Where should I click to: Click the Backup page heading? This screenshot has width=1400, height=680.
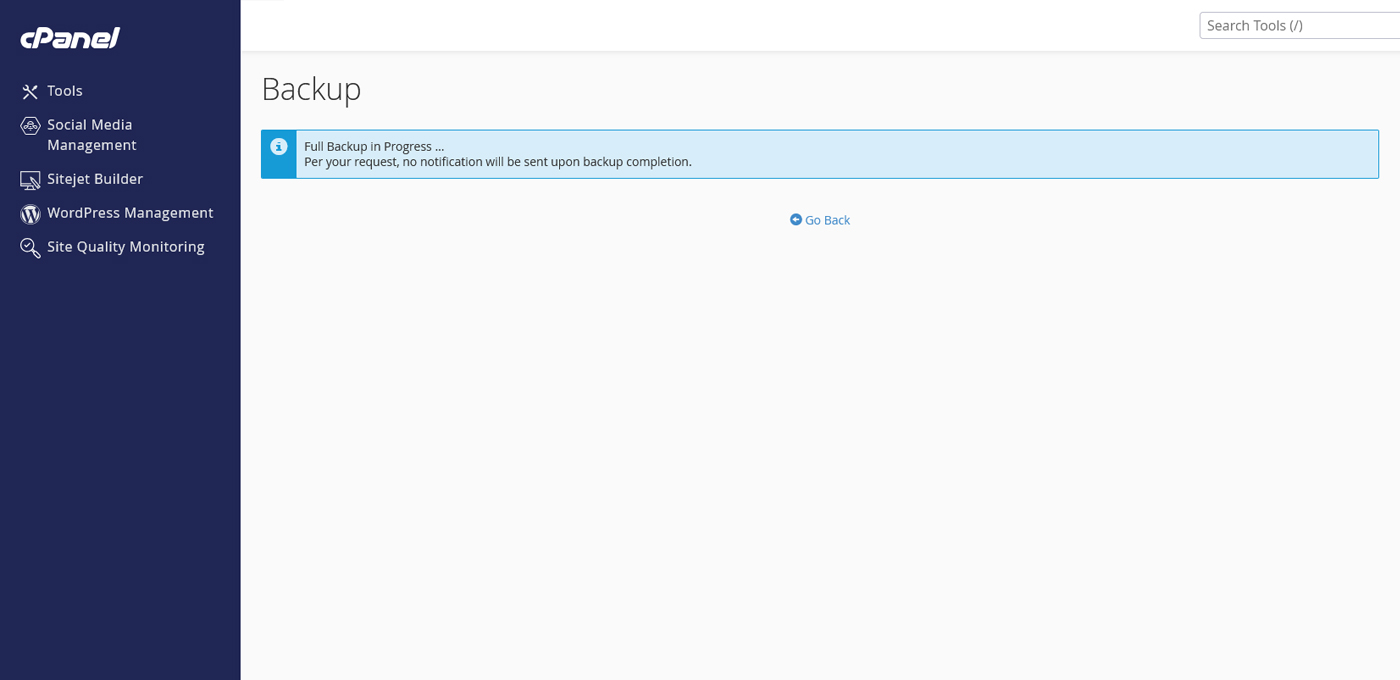(311, 89)
